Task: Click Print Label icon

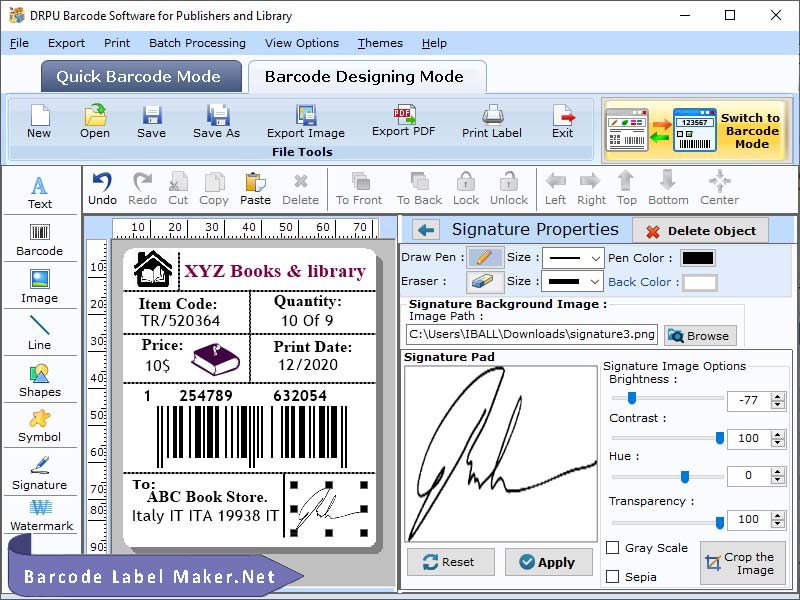Action: pyautogui.click(x=492, y=121)
